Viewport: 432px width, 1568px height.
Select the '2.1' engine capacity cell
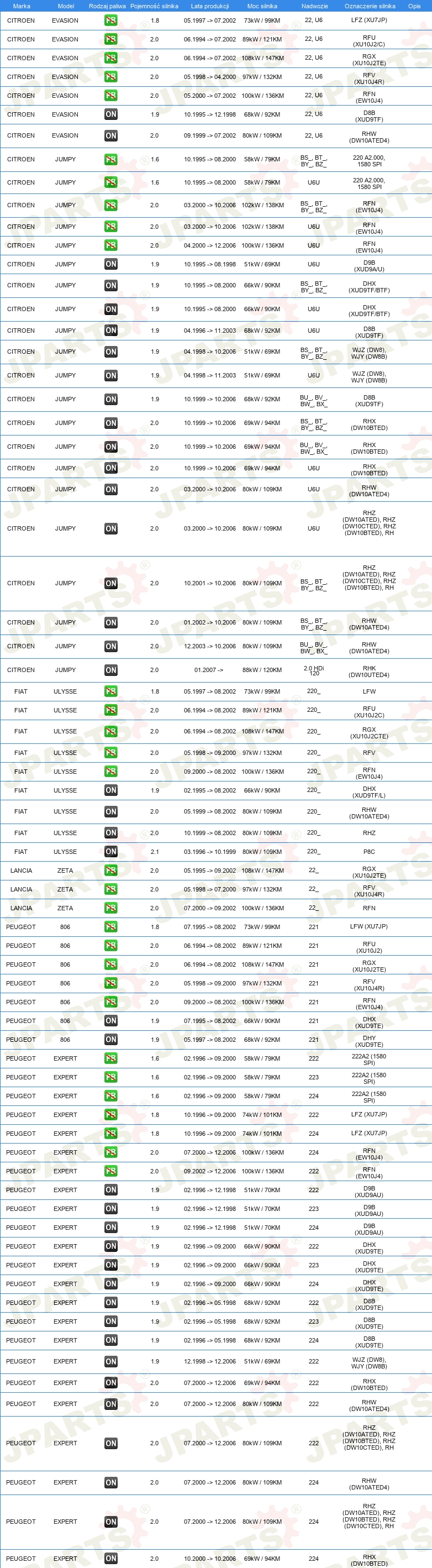pos(155,852)
